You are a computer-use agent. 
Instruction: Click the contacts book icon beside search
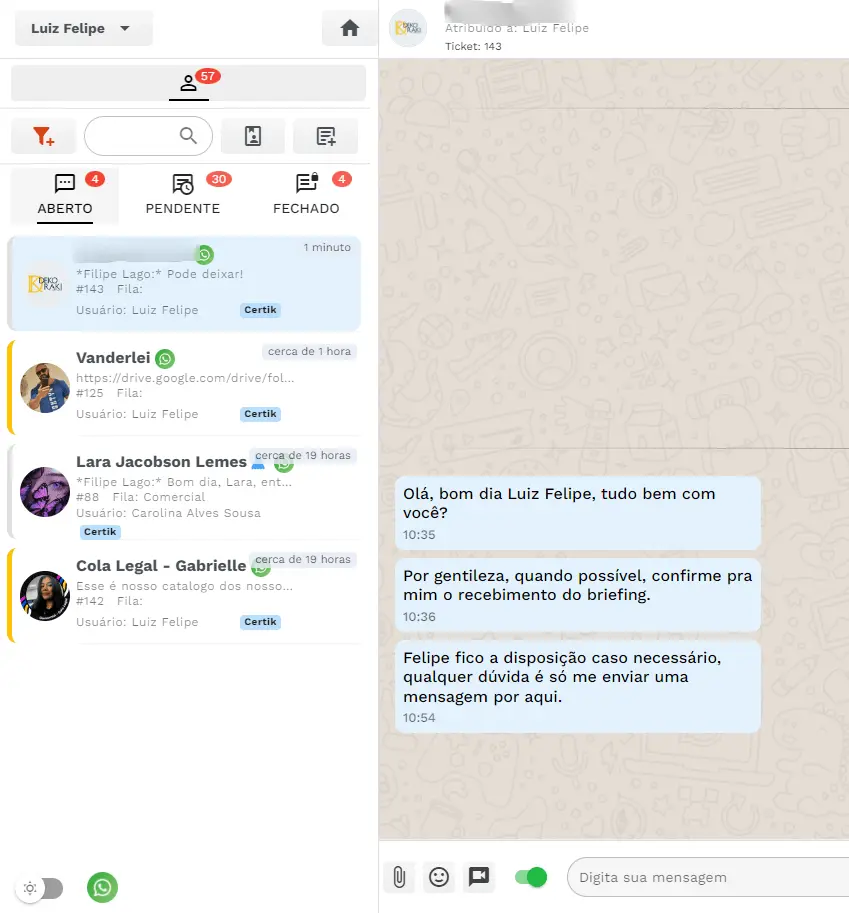coord(252,135)
